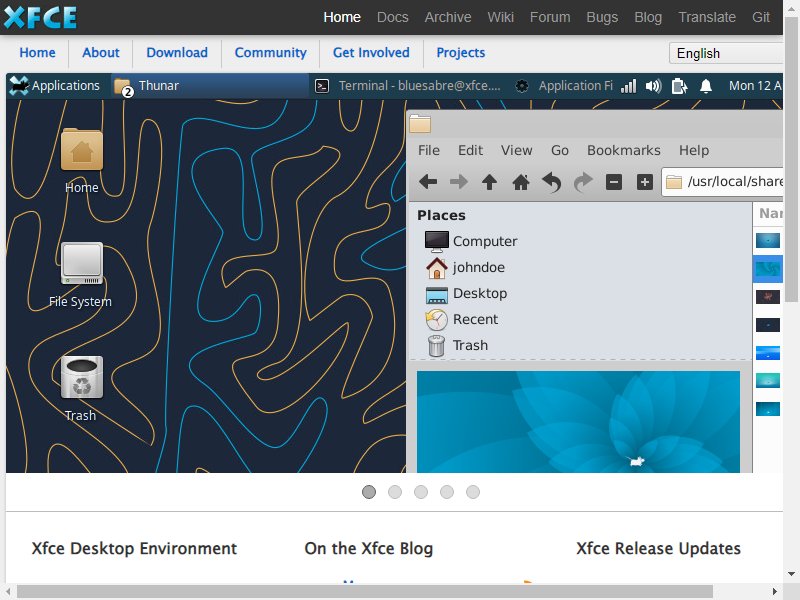
Task: Click the Terminal icon in the panel taskbar
Action: 321,86
